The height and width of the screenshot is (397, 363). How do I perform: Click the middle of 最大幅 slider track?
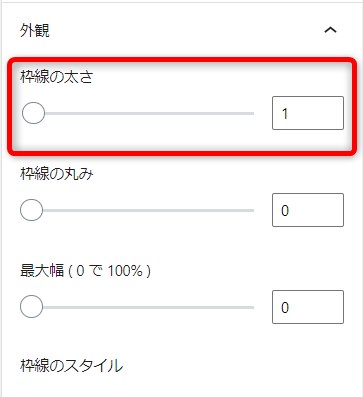tap(137, 307)
